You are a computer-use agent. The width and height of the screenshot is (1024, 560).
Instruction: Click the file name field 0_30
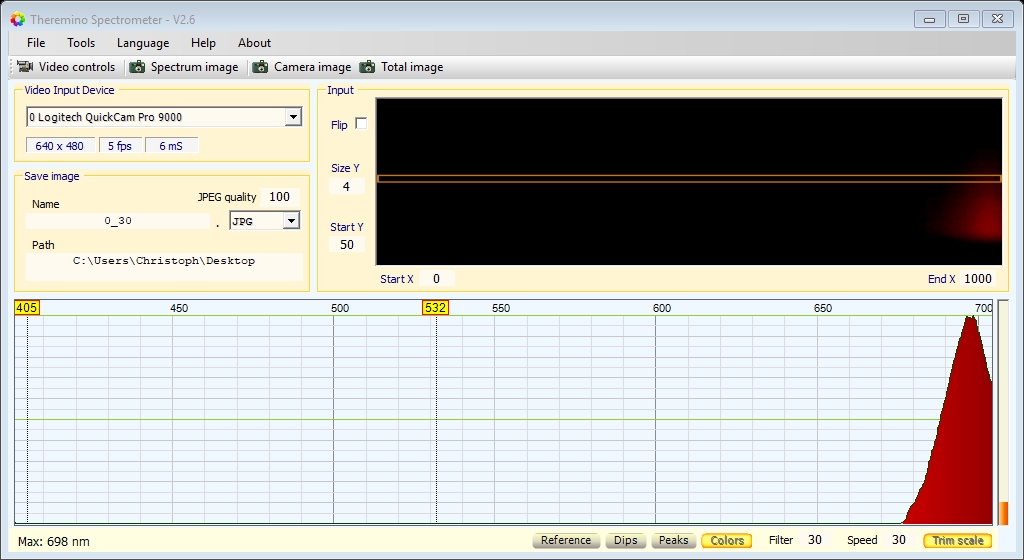(x=118, y=221)
